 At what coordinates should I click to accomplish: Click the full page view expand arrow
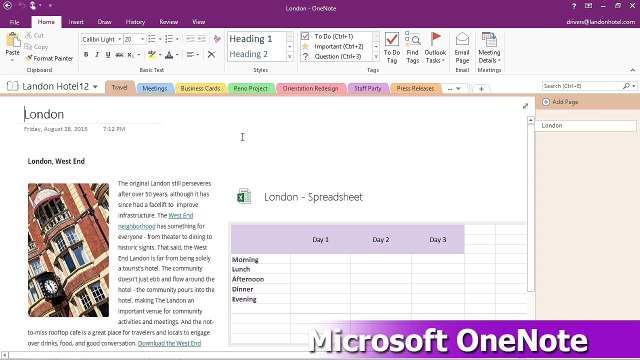point(525,106)
